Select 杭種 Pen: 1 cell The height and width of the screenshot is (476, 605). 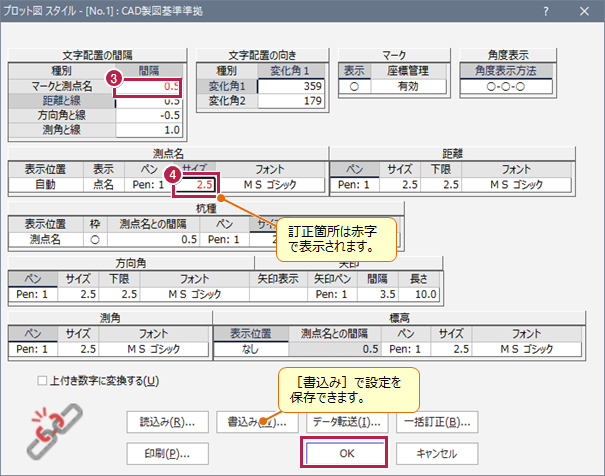(224, 240)
